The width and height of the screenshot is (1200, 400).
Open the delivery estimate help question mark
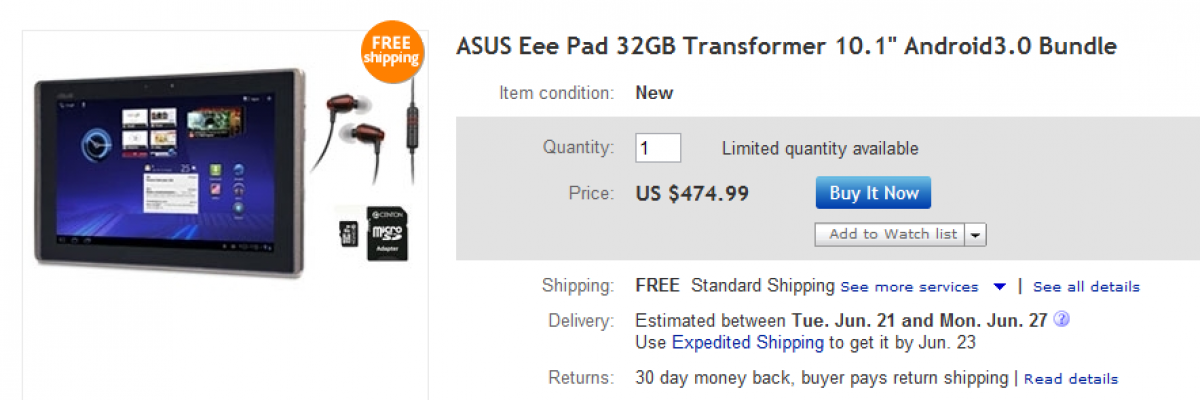[1062, 320]
